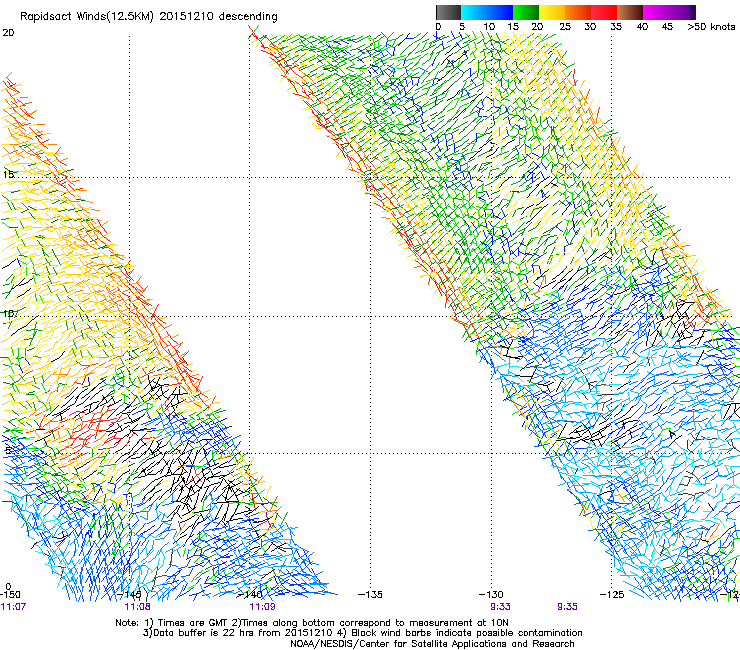Click the longitude label '-125'
The image size is (740, 650).
pyautogui.click(x=612, y=594)
